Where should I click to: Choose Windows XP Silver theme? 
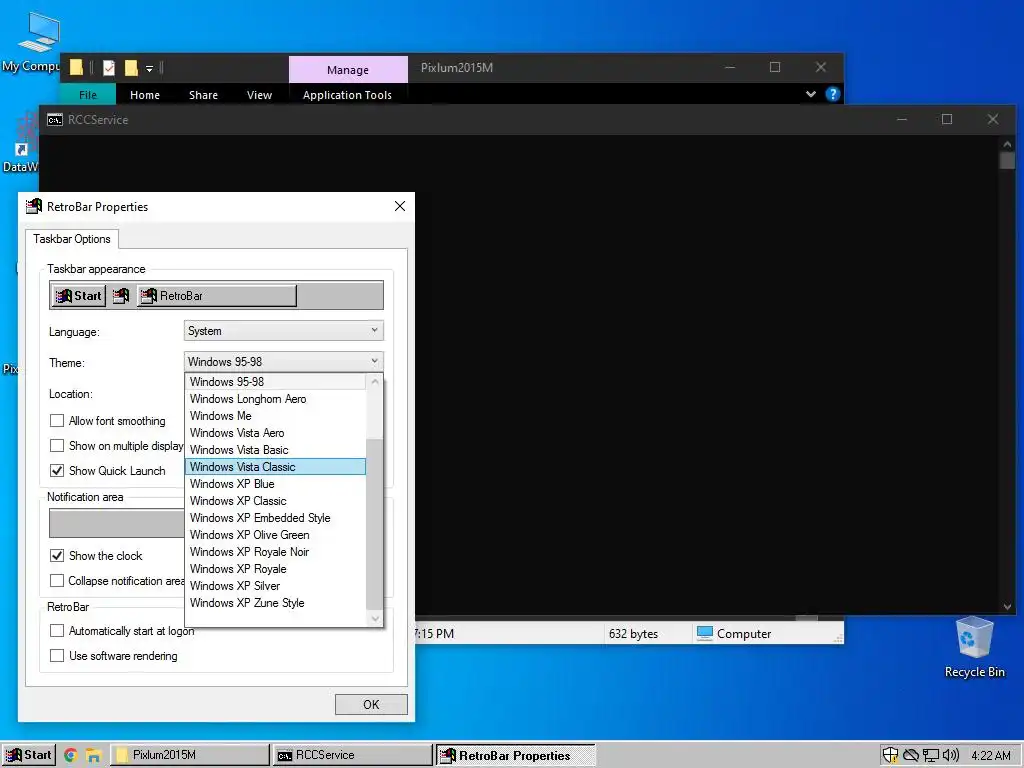(x=276, y=585)
